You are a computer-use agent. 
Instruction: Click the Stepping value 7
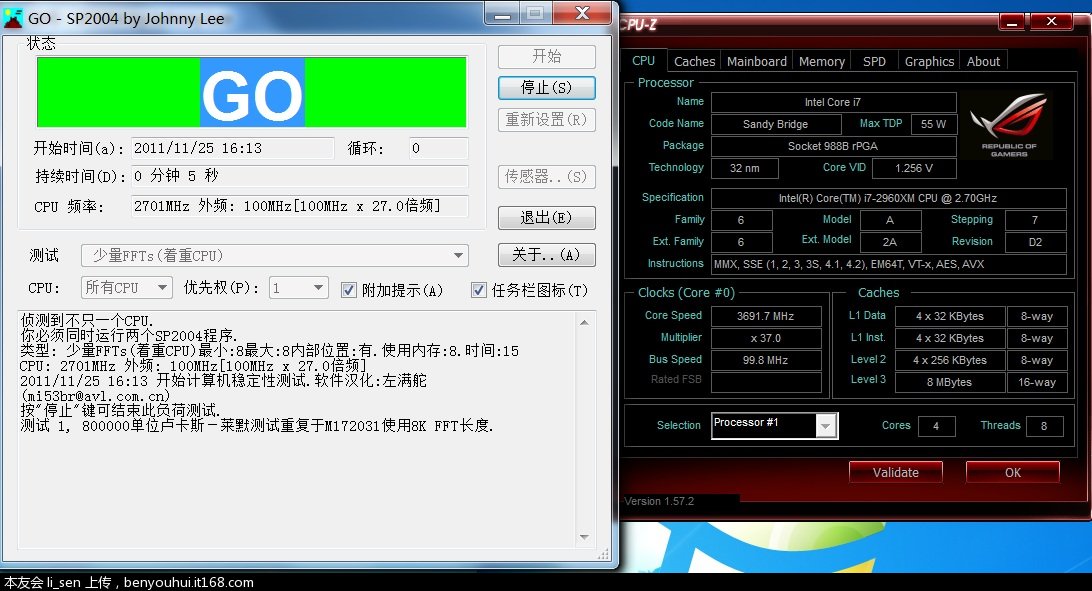1035,220
